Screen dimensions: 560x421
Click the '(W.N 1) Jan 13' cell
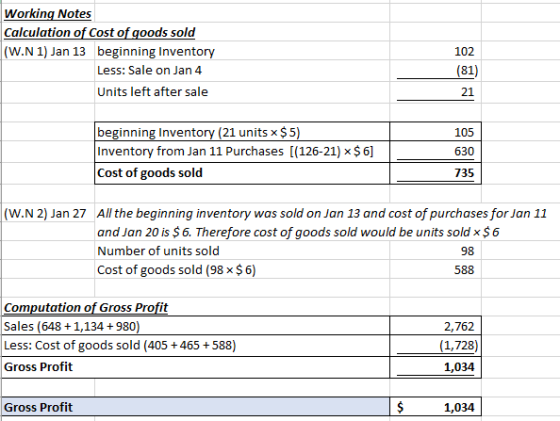pyautogui.click(x=45, y=51)
